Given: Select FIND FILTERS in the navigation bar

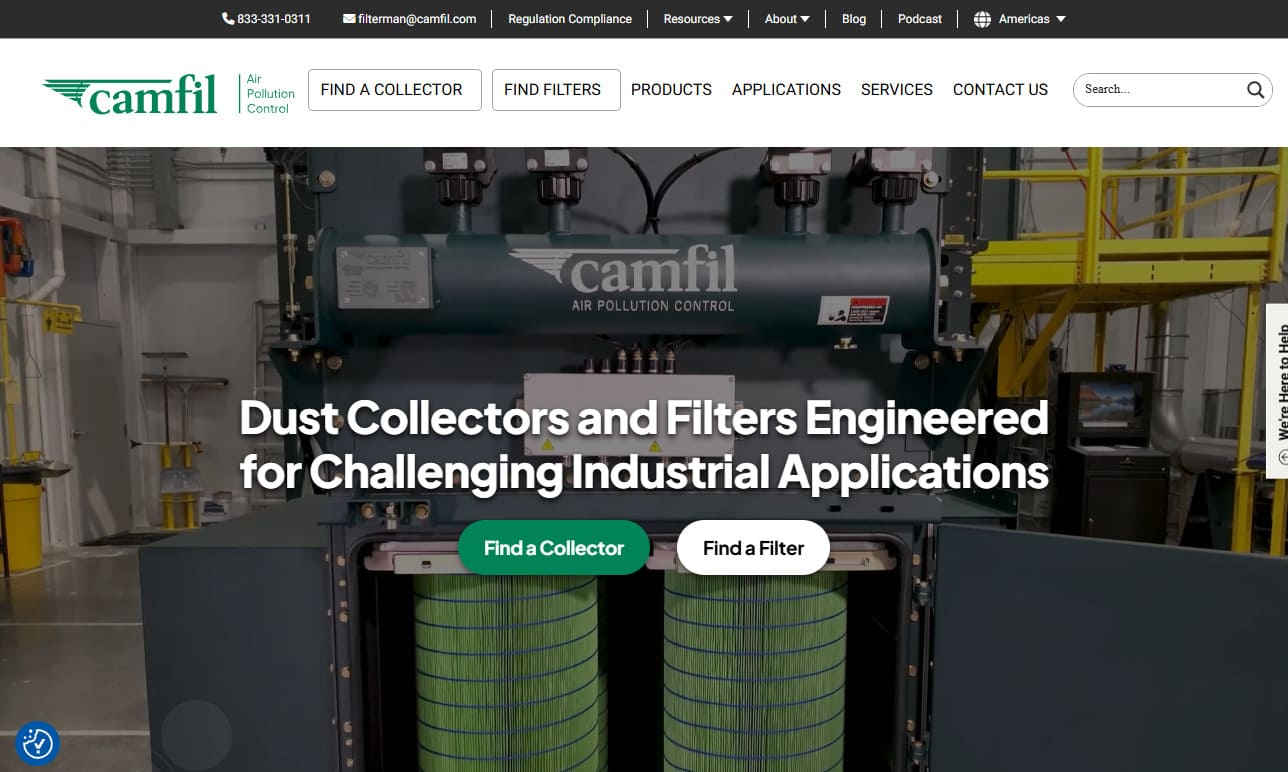Looking at the screenshot, I should pyautogui.click(x=555, y=90).
